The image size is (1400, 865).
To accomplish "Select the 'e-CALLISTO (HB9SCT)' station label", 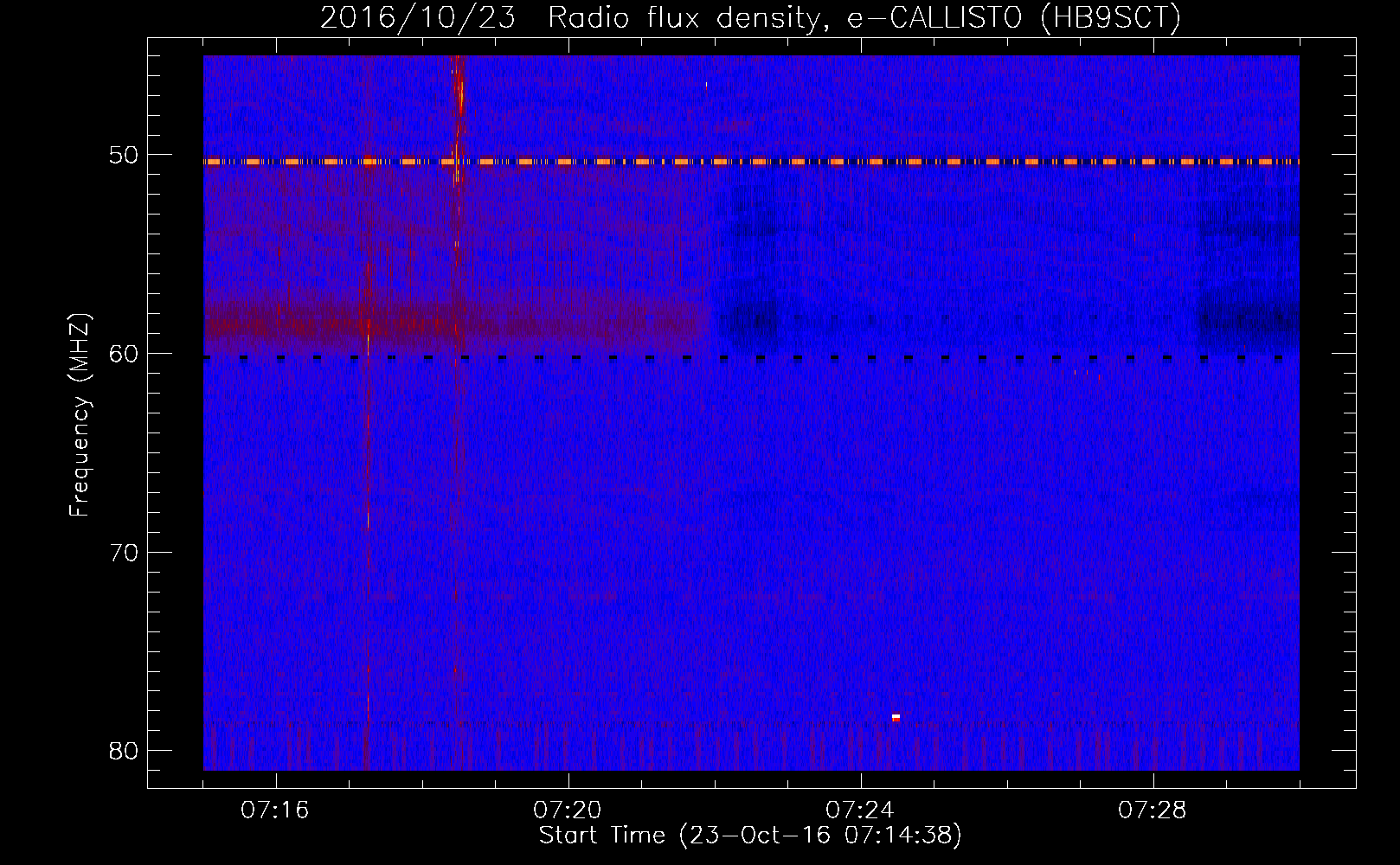I will 1013,19.
